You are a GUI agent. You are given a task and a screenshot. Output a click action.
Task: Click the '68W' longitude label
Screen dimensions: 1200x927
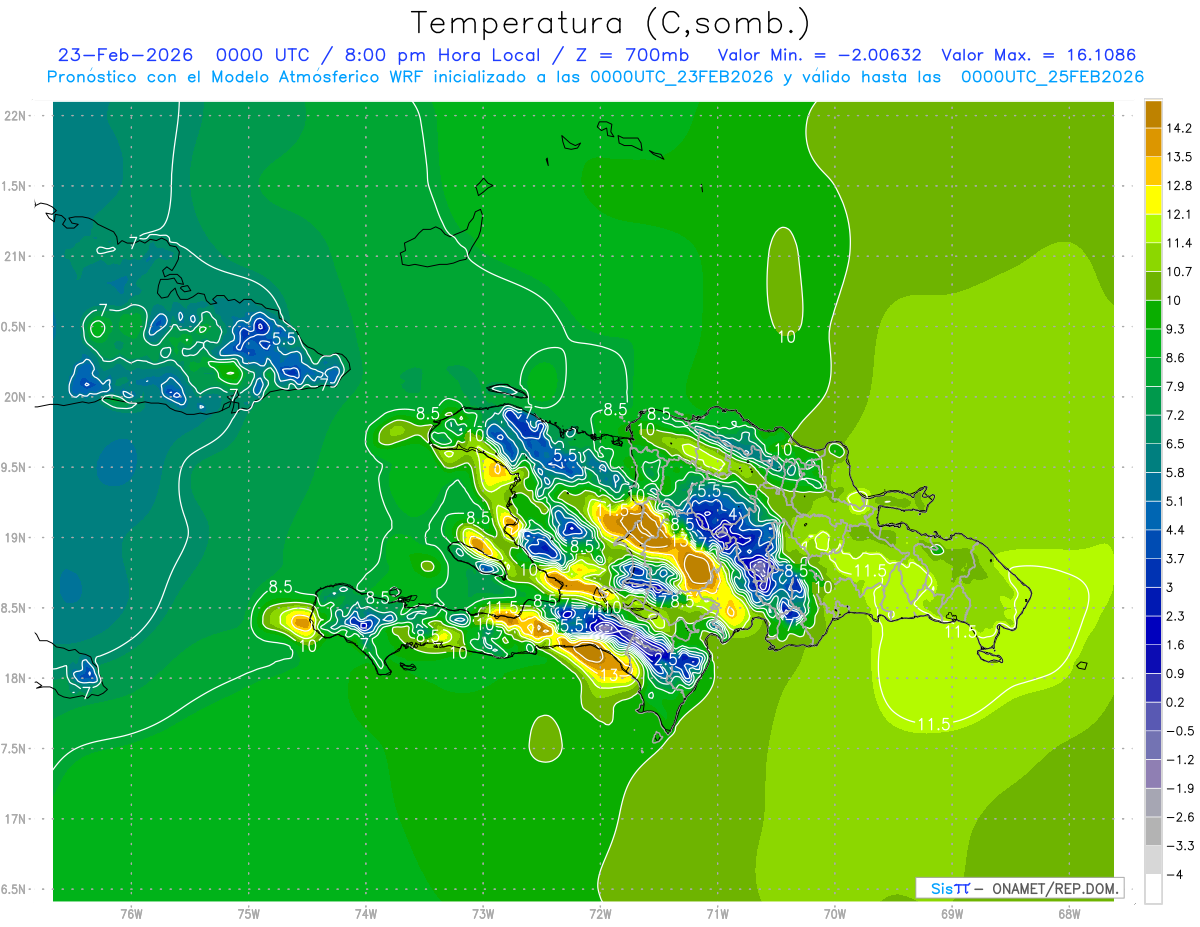(x=1068, y=914)
